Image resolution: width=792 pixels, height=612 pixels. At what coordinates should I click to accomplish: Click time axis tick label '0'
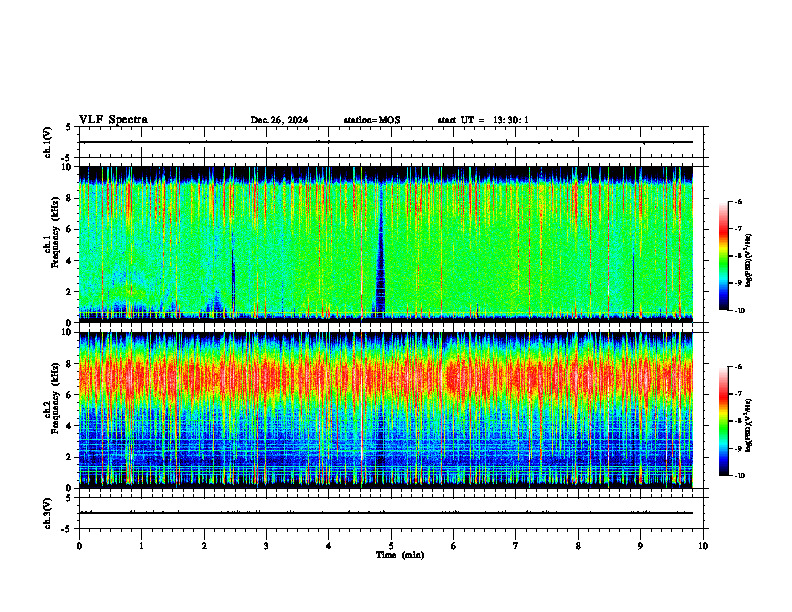pos(79,546)
